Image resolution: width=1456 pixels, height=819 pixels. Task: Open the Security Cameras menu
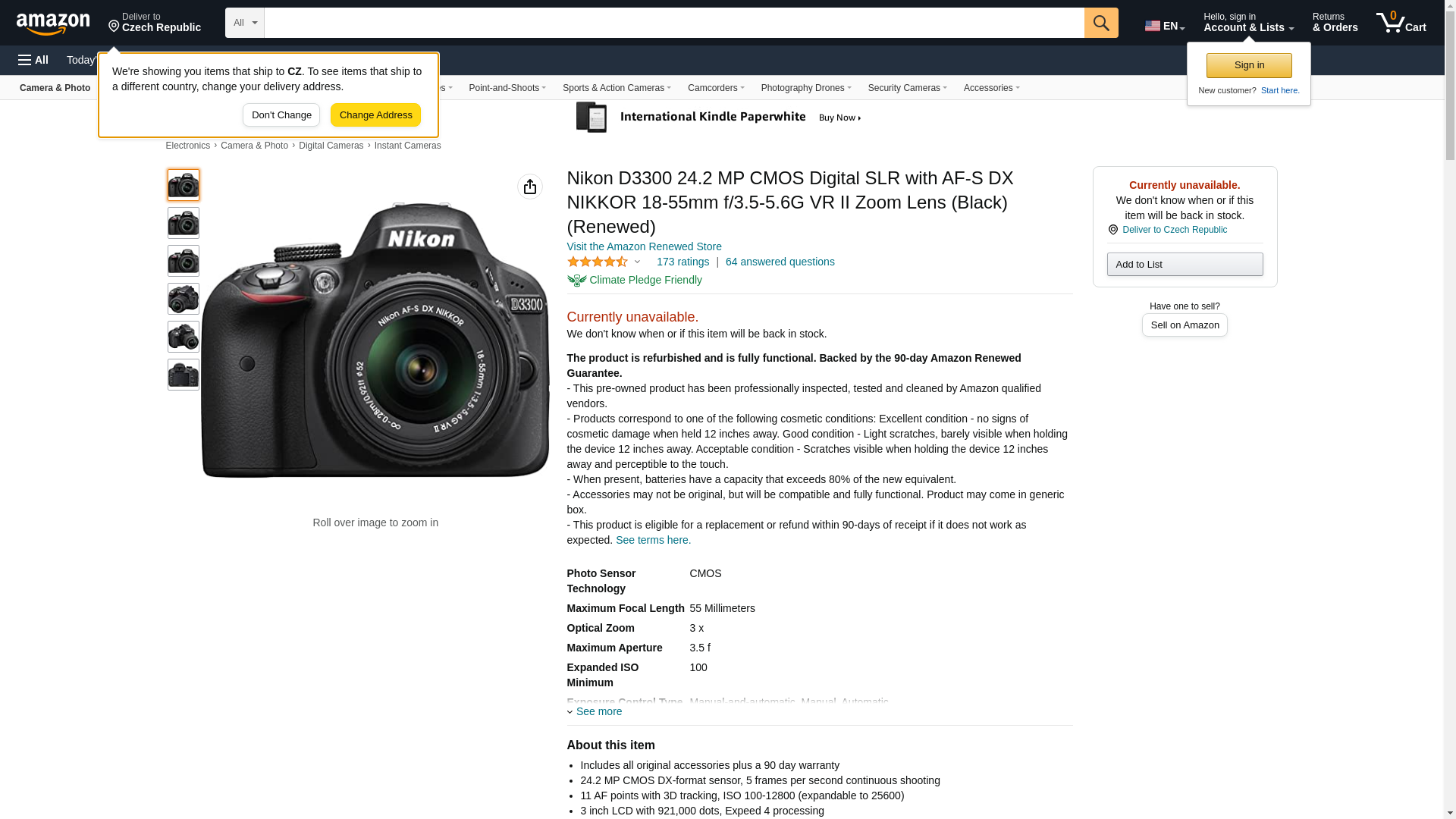[x=906, y=88]
